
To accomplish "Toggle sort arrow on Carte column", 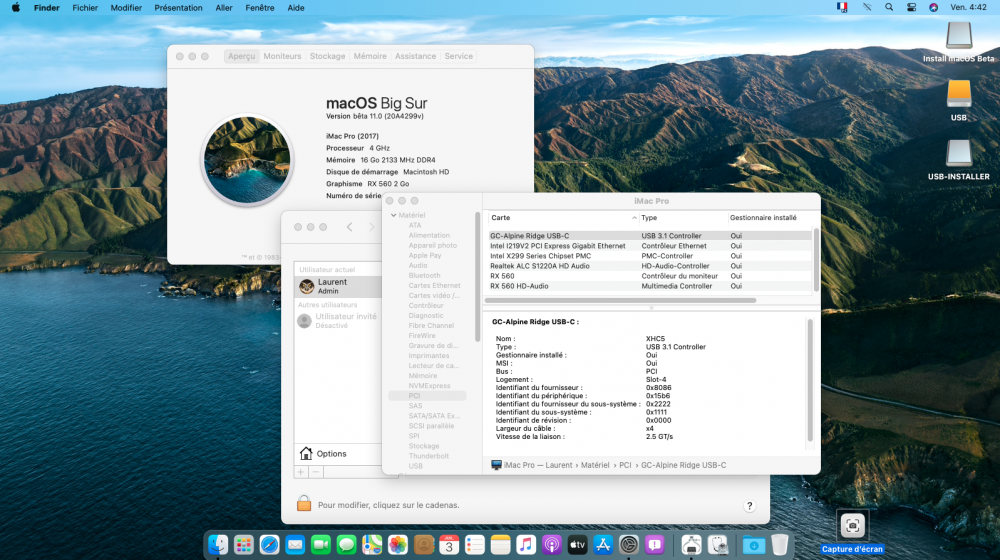I will point(634,218).
